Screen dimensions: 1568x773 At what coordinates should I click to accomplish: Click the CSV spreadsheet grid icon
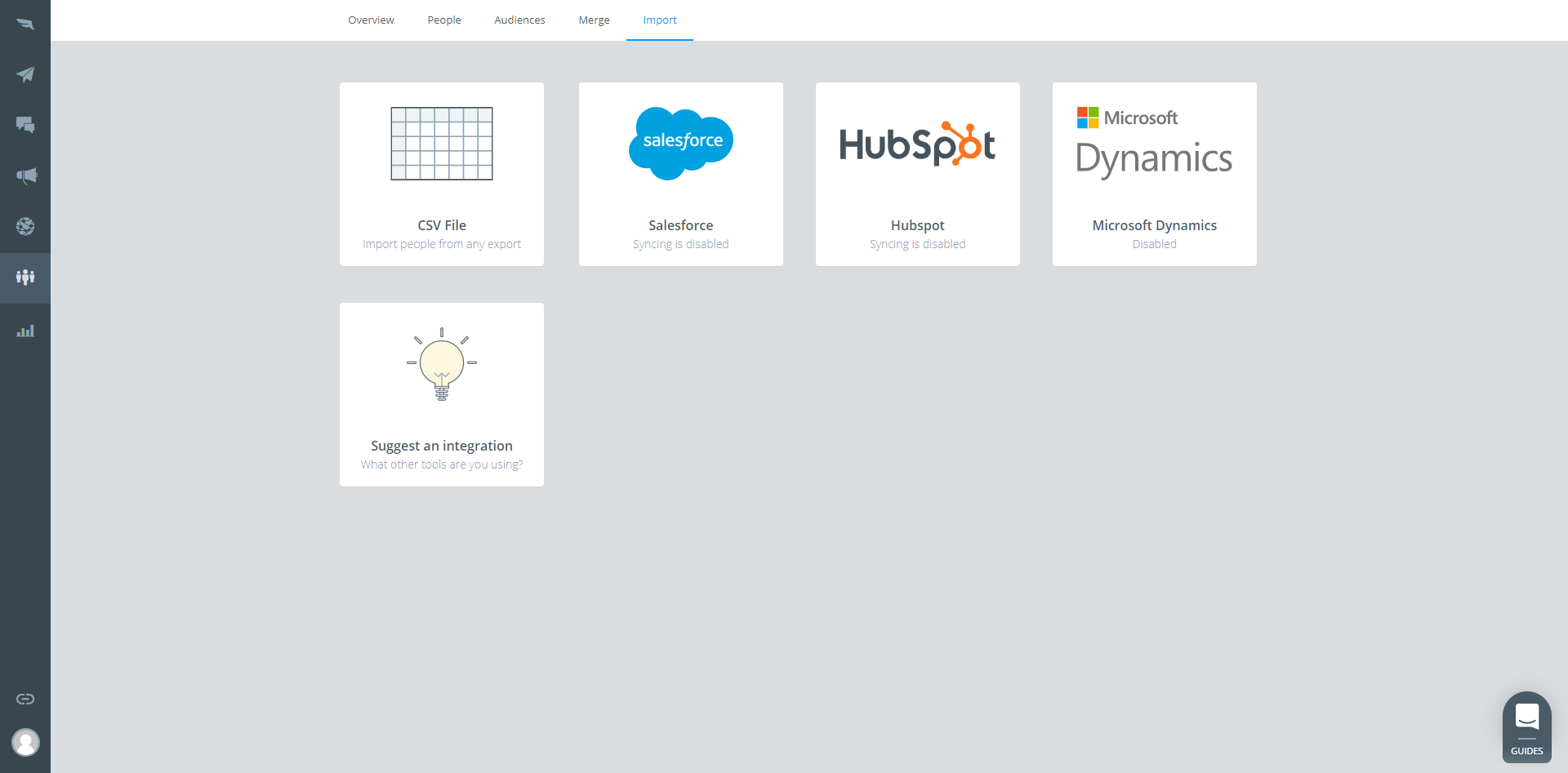442,144
